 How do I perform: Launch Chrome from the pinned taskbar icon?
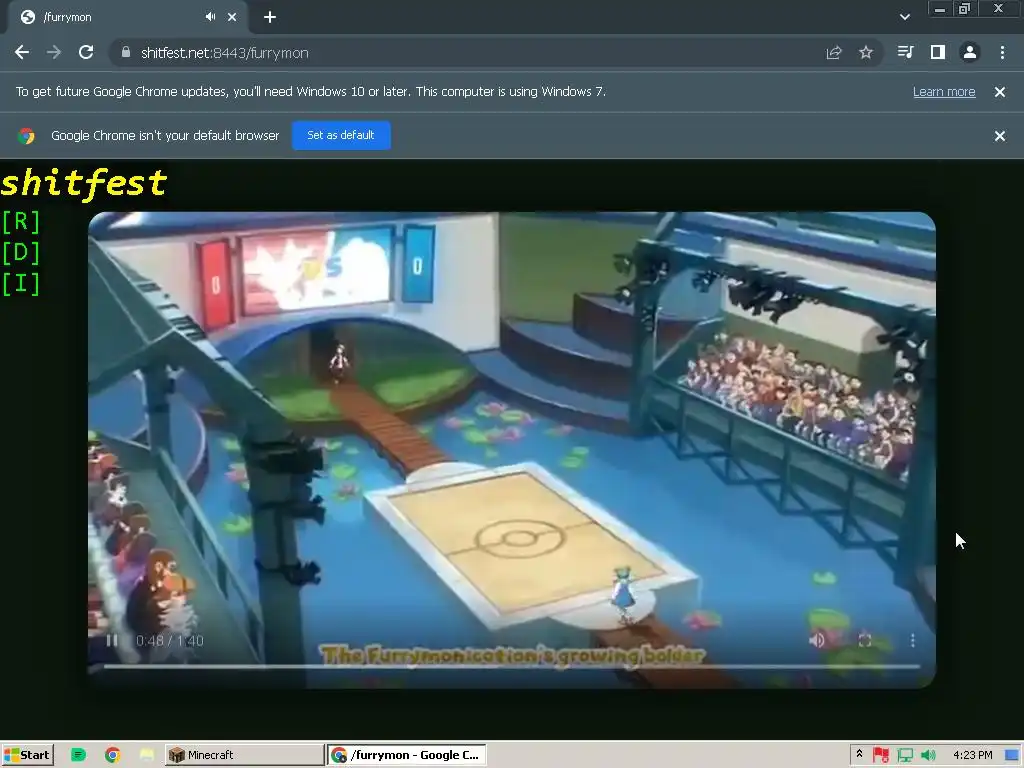[x=112, y=755]
